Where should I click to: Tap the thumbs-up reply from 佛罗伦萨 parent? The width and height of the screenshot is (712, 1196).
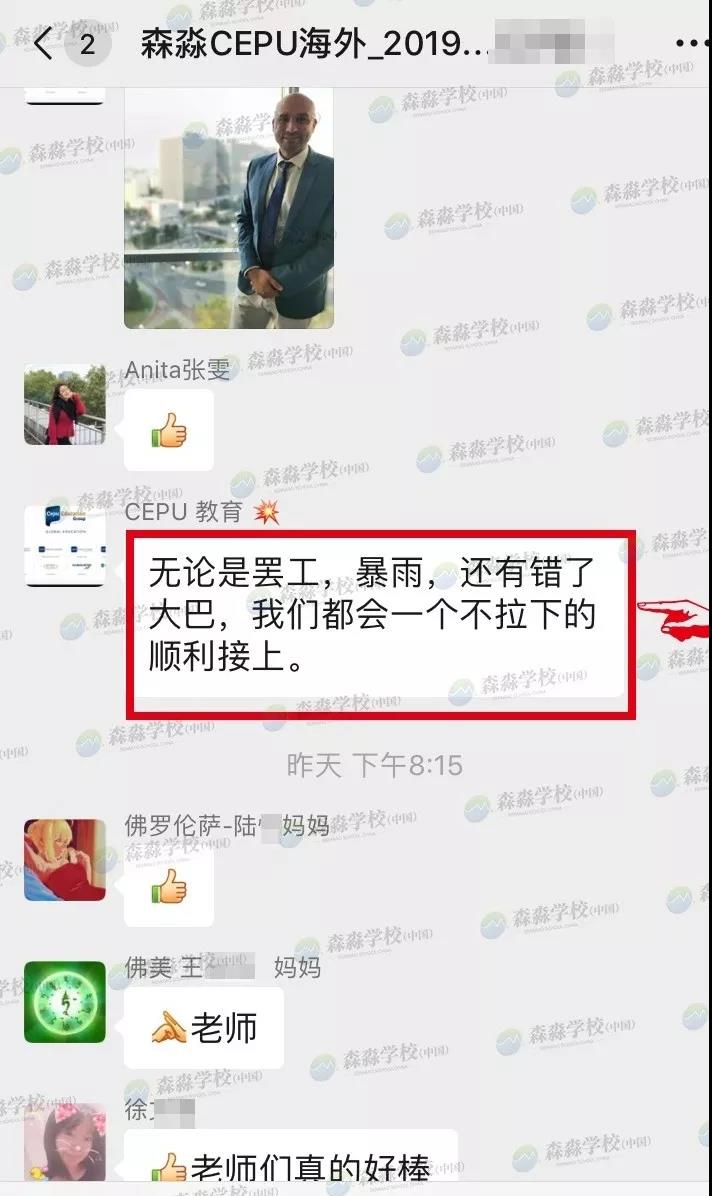click(169, 886)
